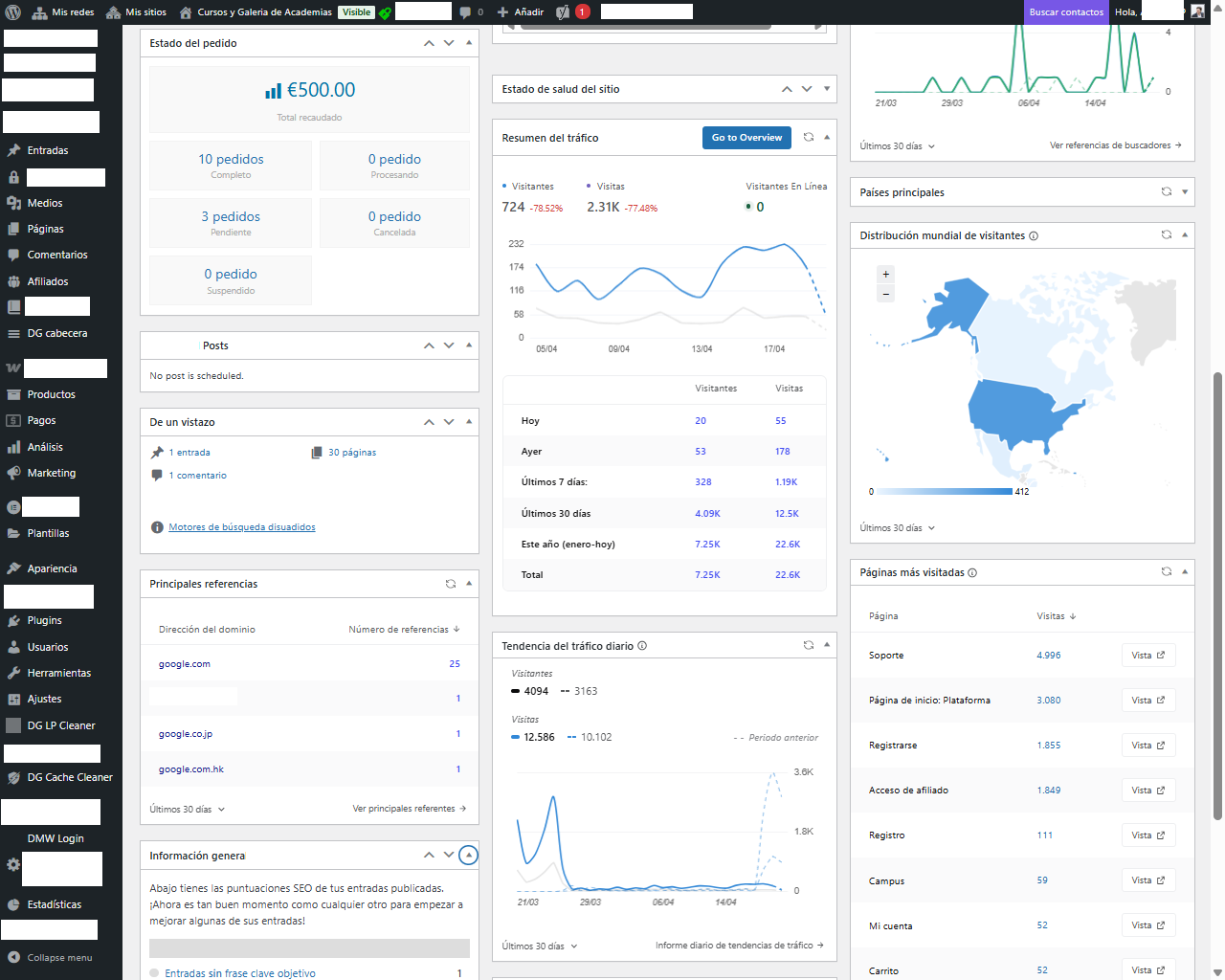This screenshot has width=1225, height=980.
Task: Open Productos in the sidebar menu
Action: [51, 394]
